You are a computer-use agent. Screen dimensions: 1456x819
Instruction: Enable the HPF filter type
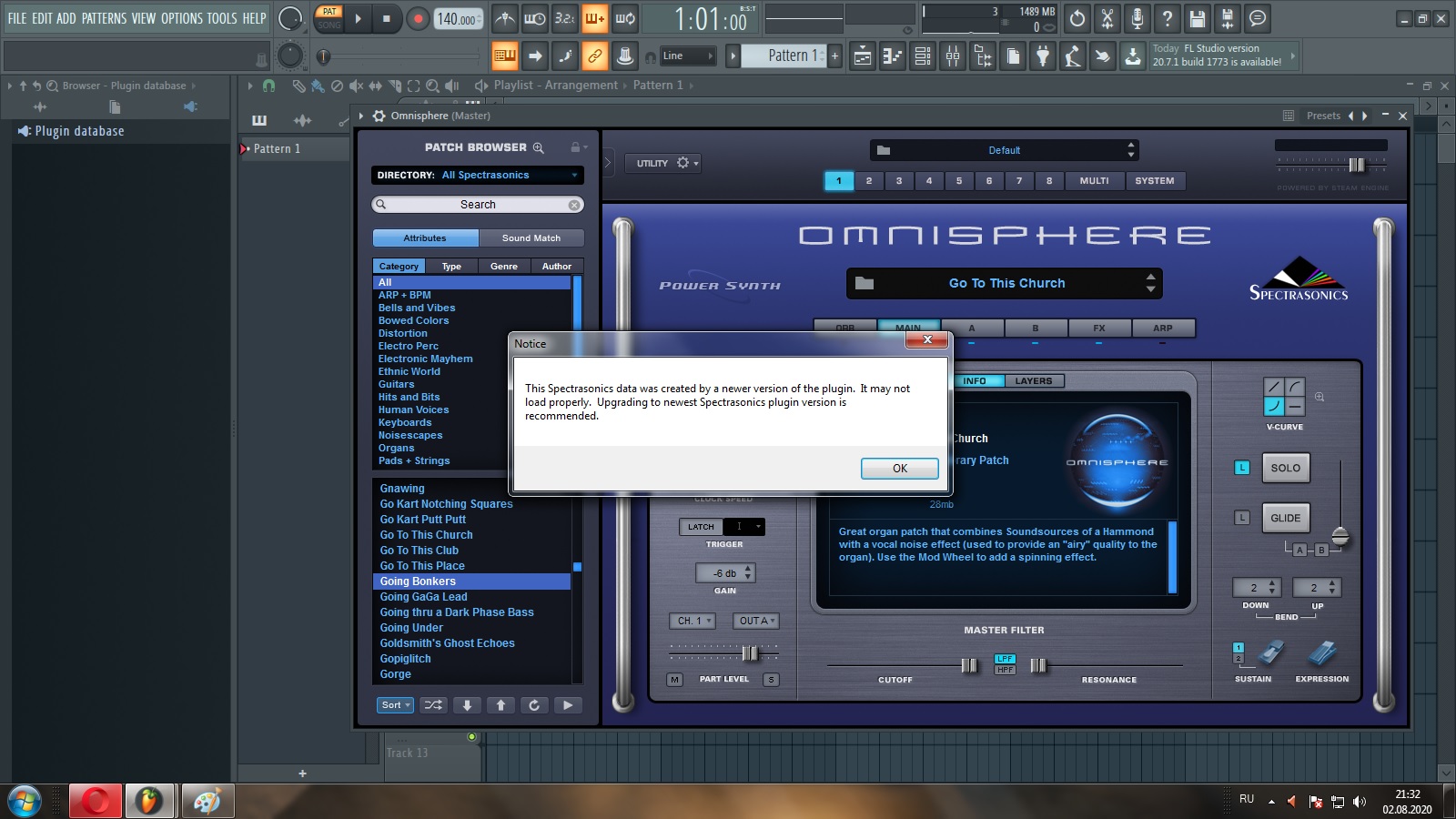point(1005,670)
